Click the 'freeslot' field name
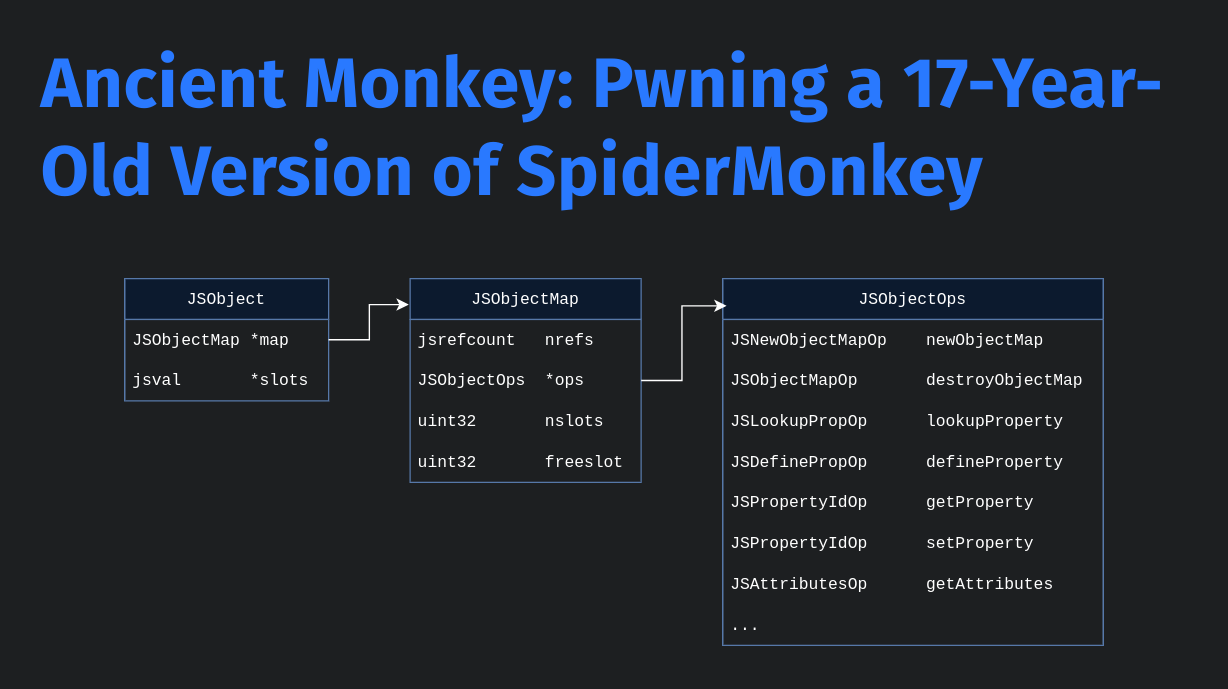 pos(584,462)
